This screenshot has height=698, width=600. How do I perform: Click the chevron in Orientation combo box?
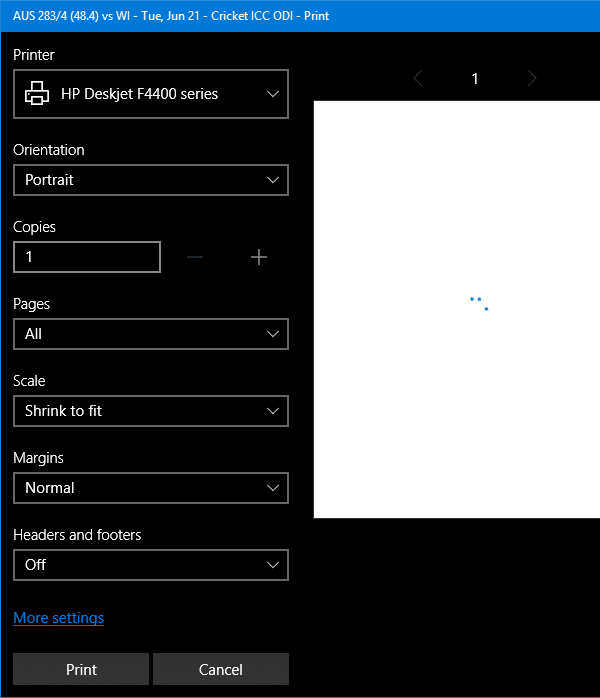click(273, 180)
